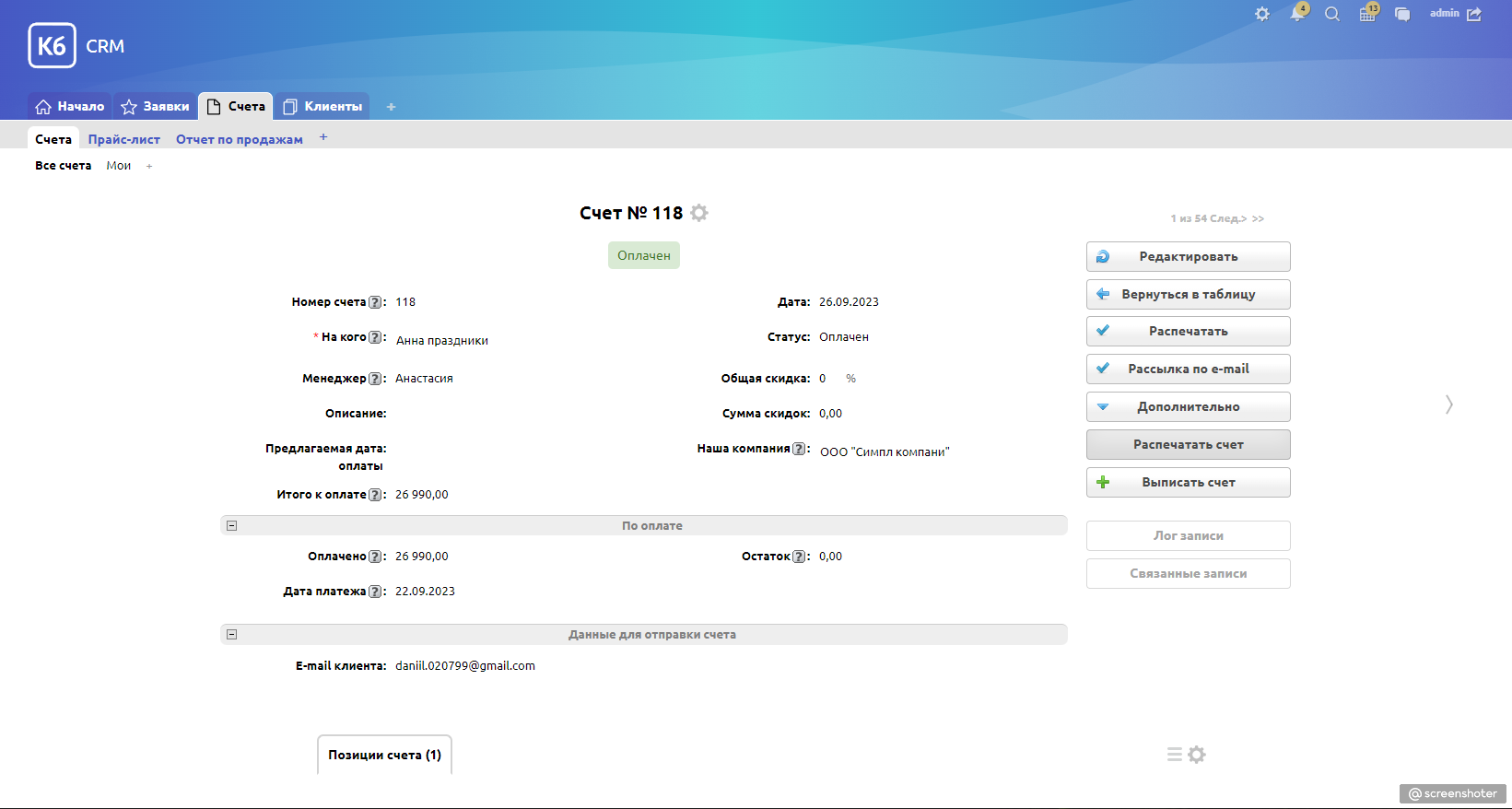Click Рассылка по e-mail button
This screenshot has width=1512, height=809.
coord(1189,369)
